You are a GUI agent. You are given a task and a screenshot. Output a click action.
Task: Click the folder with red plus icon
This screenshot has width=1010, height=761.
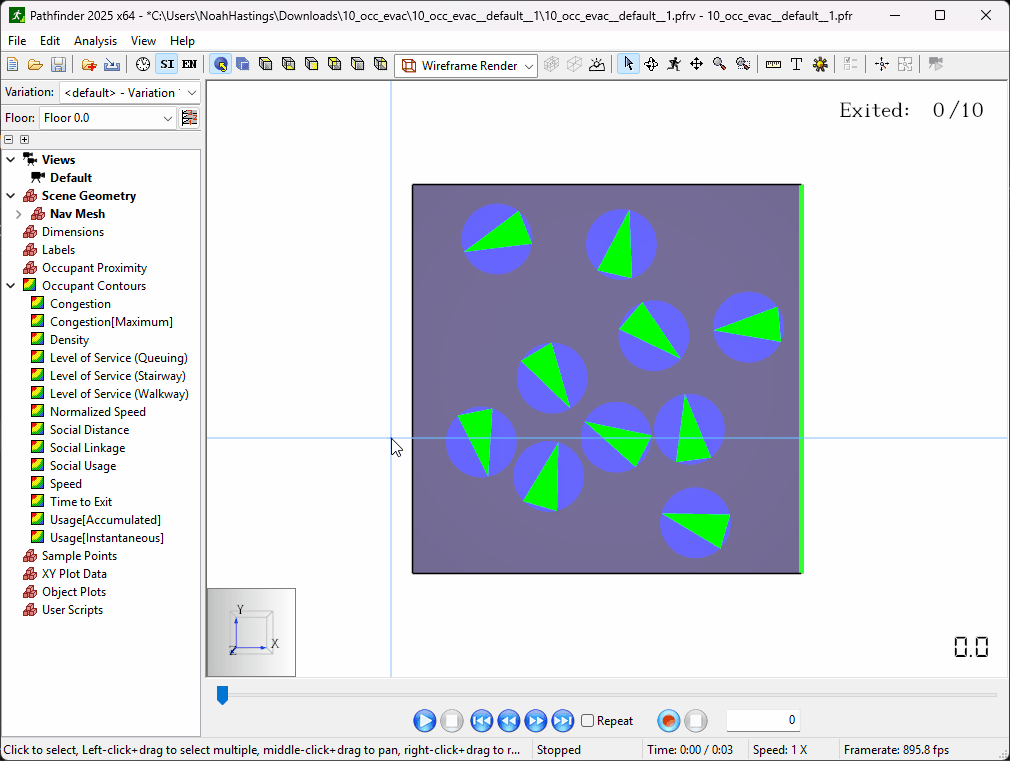pos(89,64)
